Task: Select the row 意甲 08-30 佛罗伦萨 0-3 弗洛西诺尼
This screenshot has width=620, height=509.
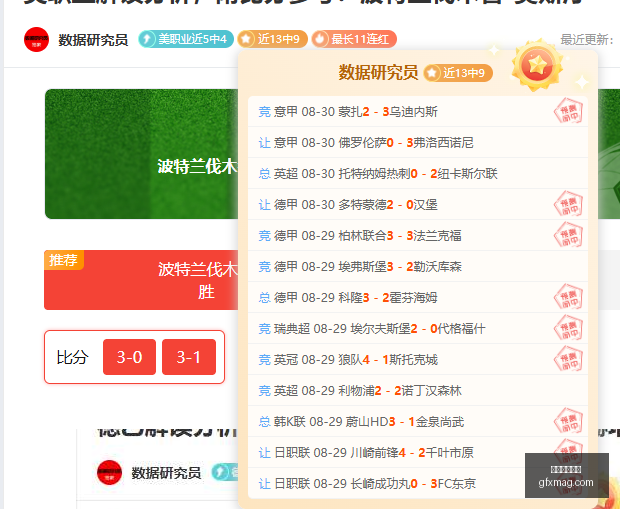Action: [418, 142]
